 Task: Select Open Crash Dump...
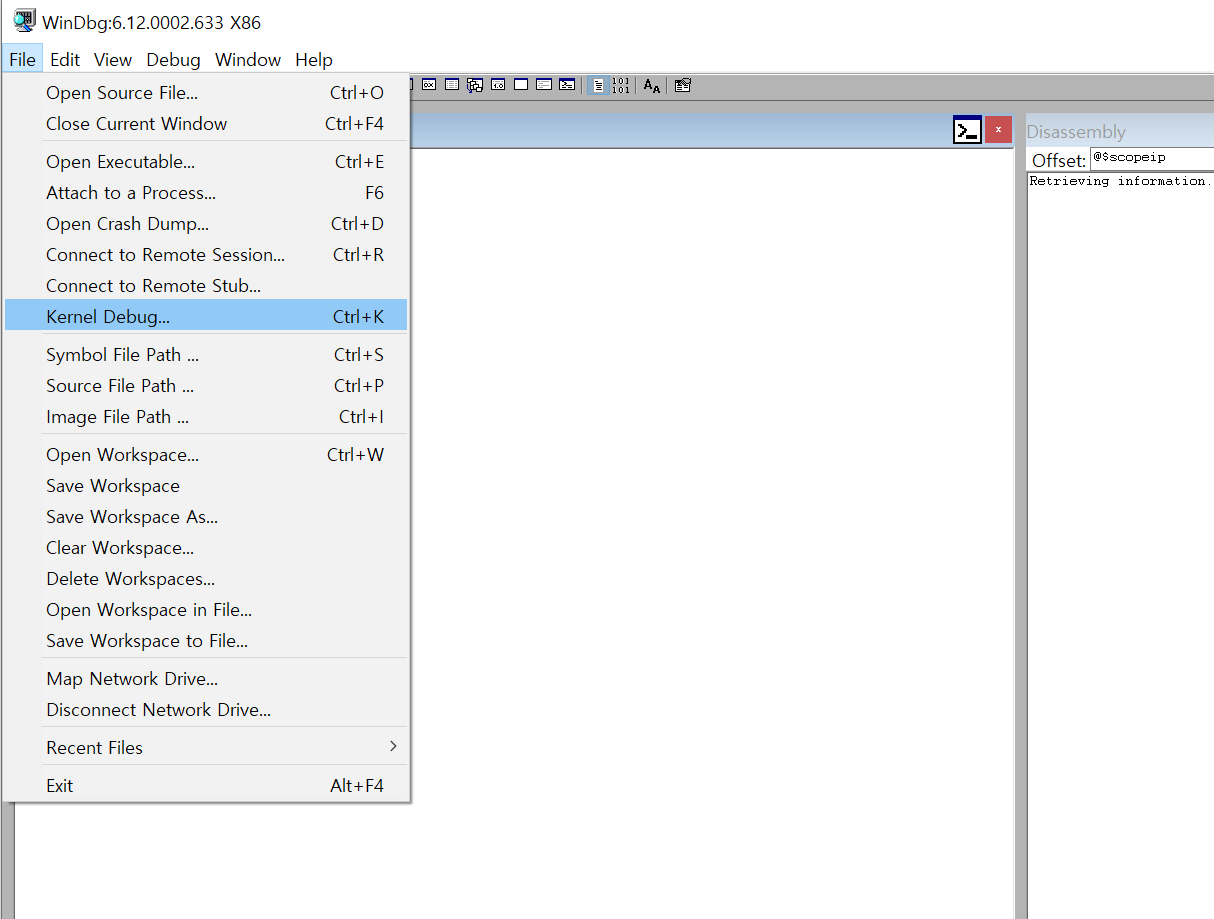click(x=206, y=224)
